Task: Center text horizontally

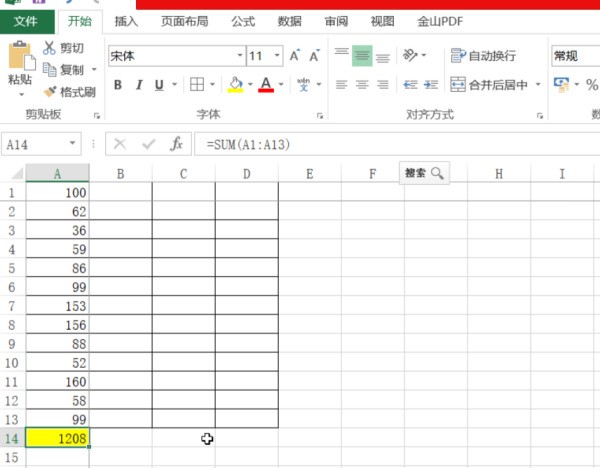Action: tap(362, 84)
